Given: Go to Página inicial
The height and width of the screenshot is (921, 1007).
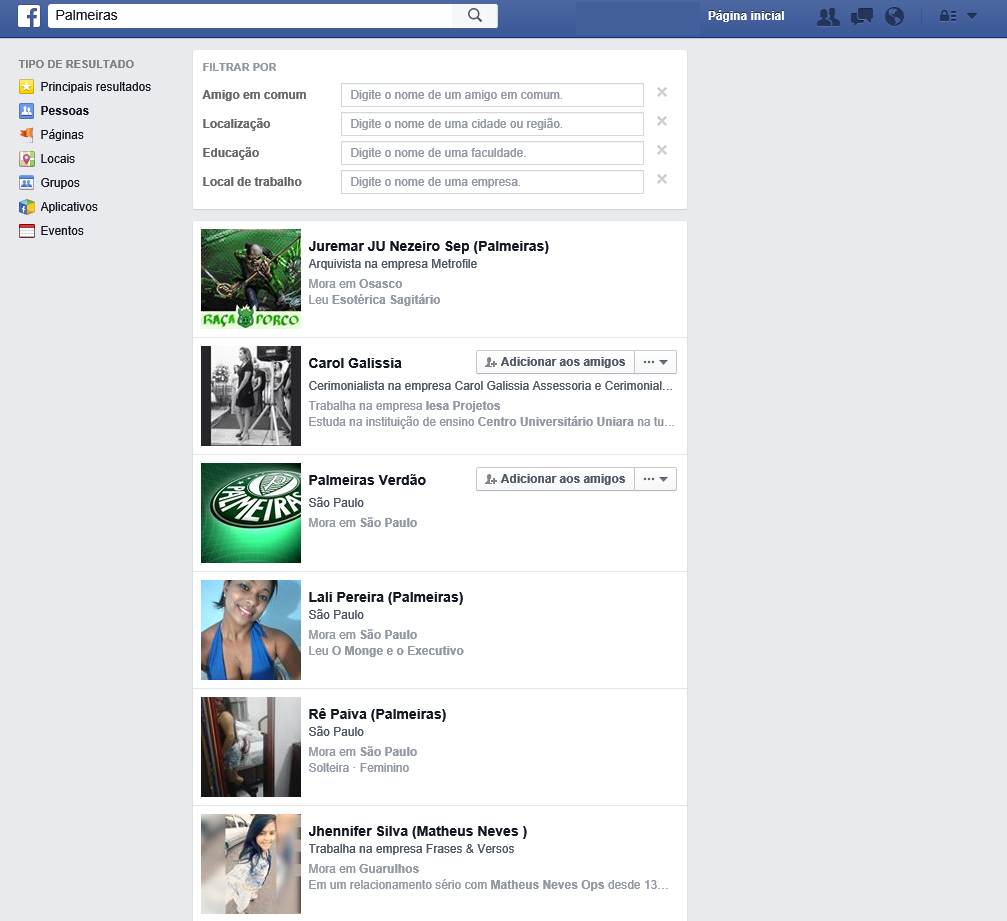Looking at the screenshot, I should [746, 16].
